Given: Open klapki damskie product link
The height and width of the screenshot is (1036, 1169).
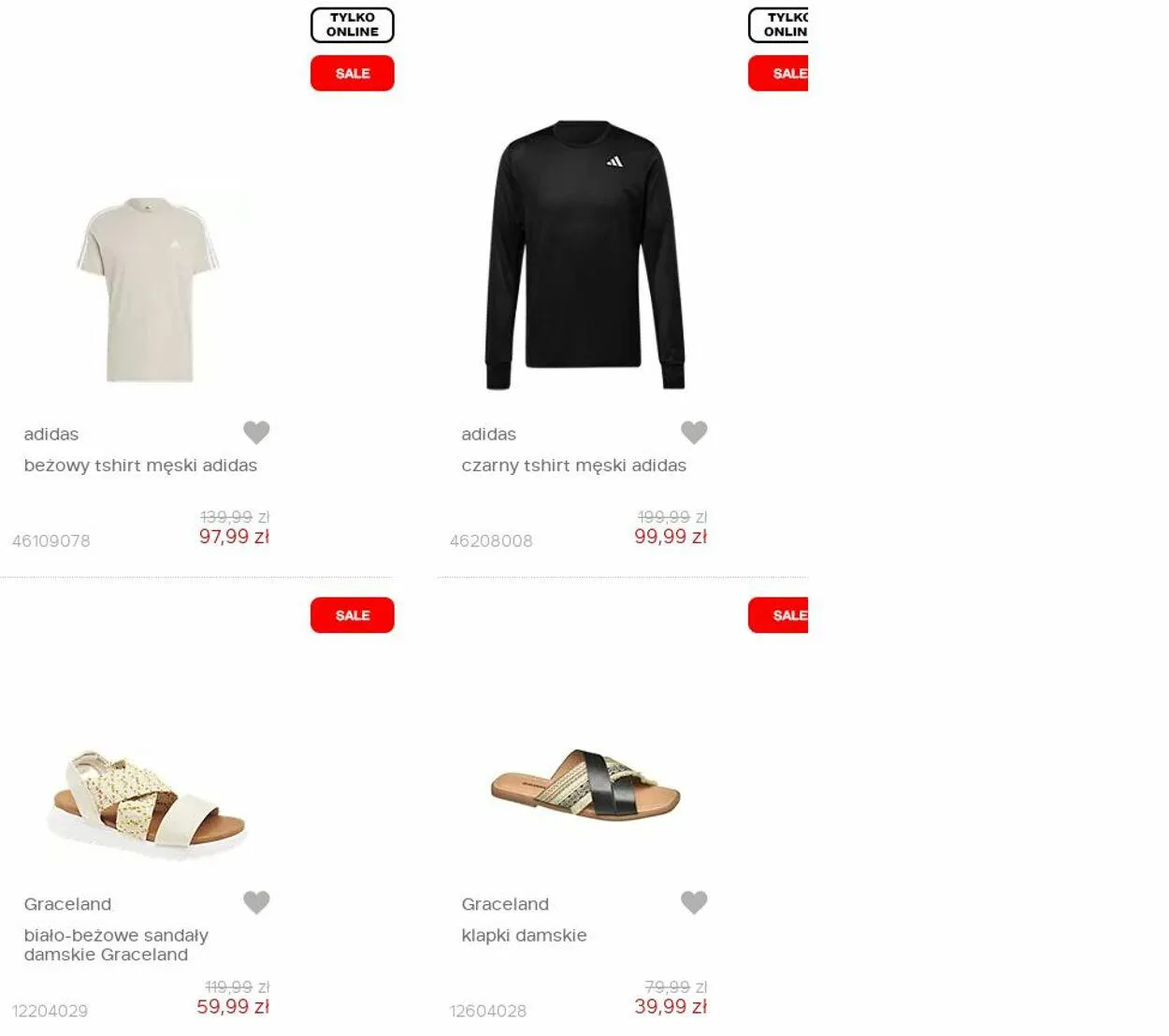Looking at the screenshot, I should point(524,936).
